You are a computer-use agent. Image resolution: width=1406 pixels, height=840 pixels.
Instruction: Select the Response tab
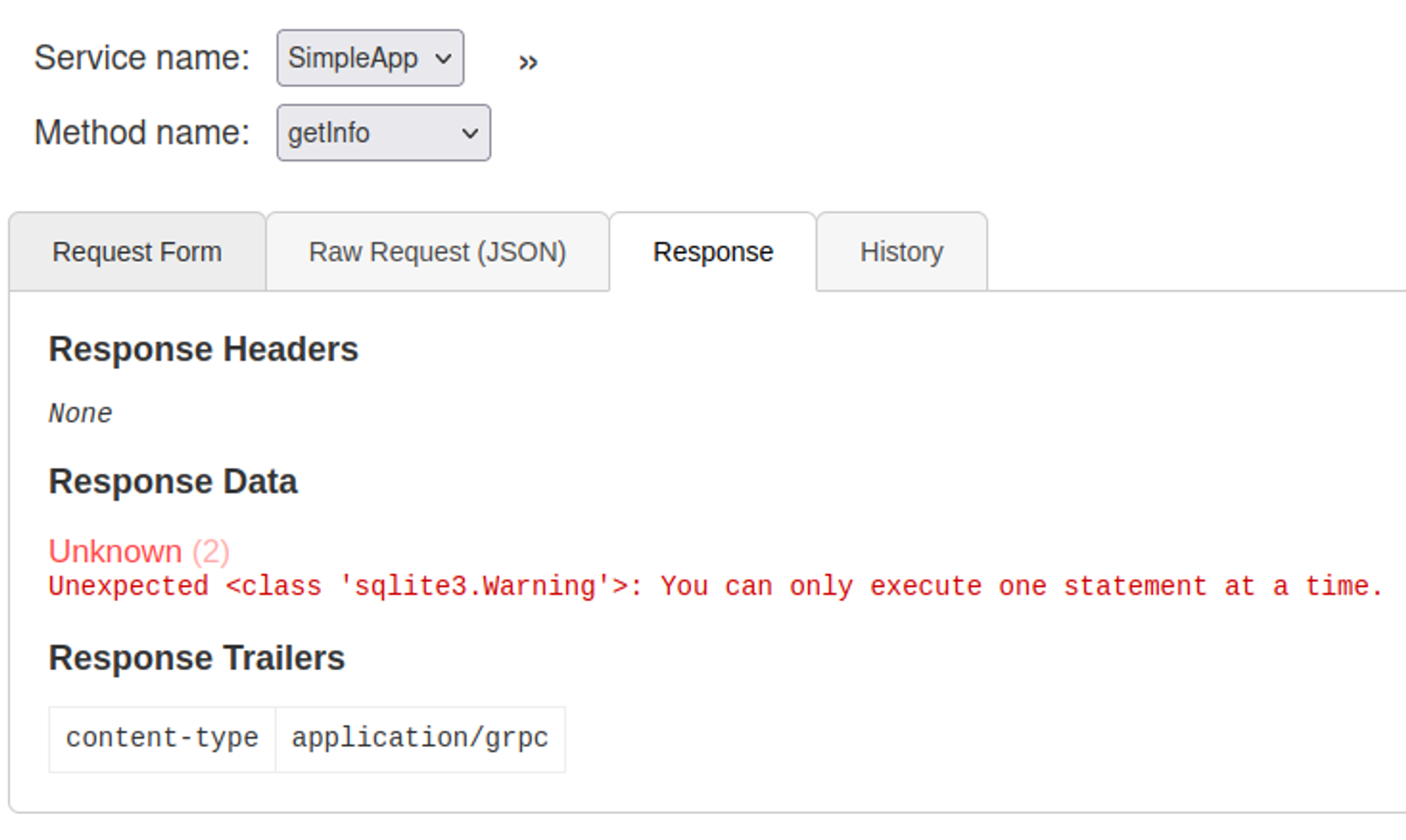713,252
